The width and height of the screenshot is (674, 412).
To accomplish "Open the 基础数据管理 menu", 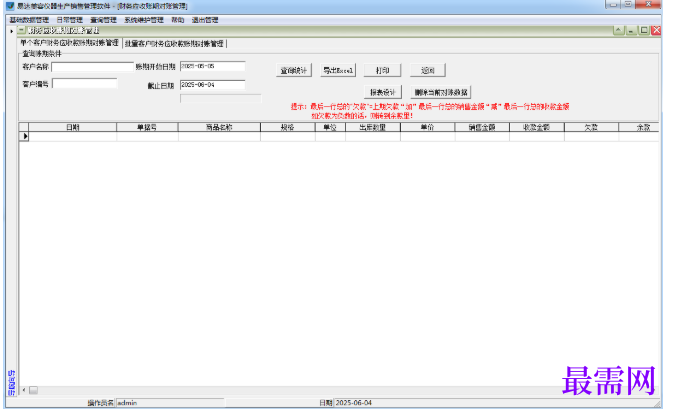I will [29, 20].
